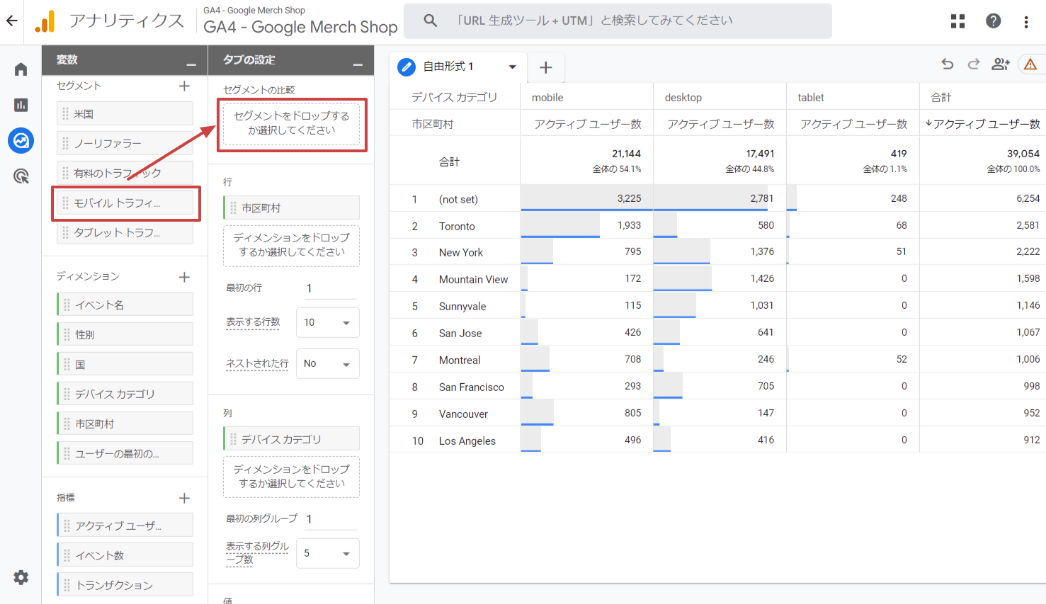This screenshot has width=1046, height=604.
Task: Select the モバイル トラフィック segment
Action: pos(125,203)
